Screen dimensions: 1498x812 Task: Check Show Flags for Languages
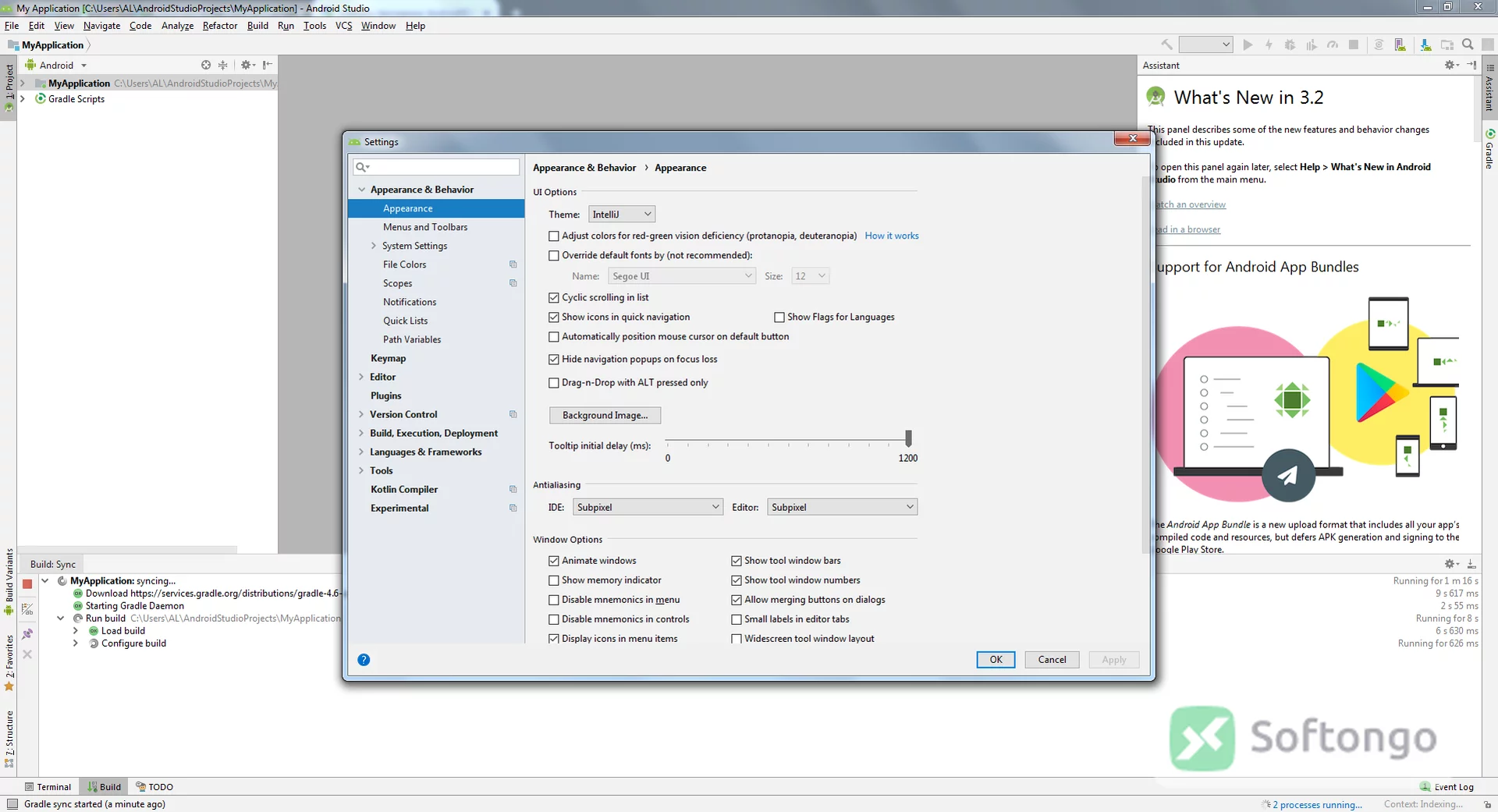(x=779, y=317)
